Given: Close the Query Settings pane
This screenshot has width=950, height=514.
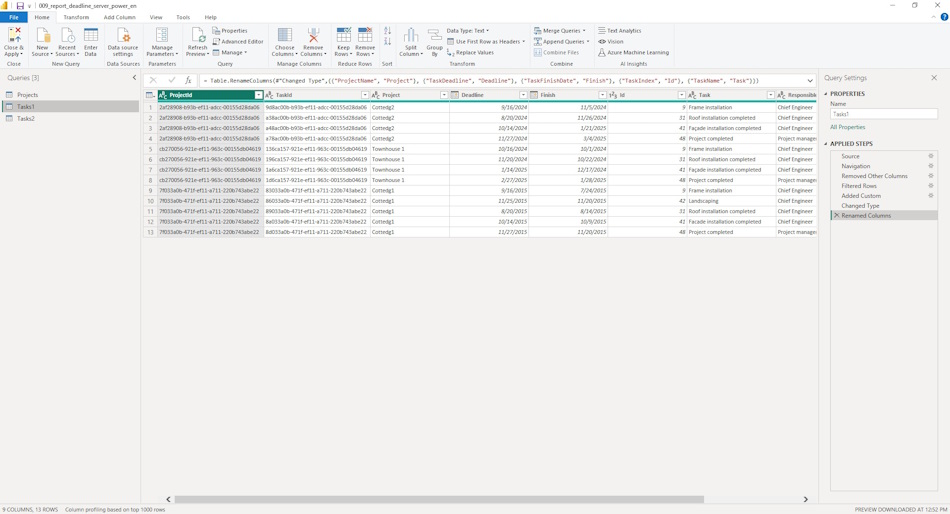Looking at the screenshot, I should click(934, 78).
